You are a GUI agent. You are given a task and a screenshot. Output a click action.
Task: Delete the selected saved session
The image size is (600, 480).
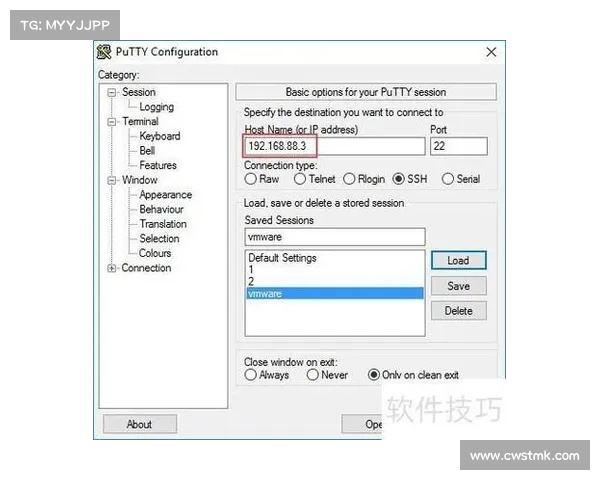click(458, 311)
